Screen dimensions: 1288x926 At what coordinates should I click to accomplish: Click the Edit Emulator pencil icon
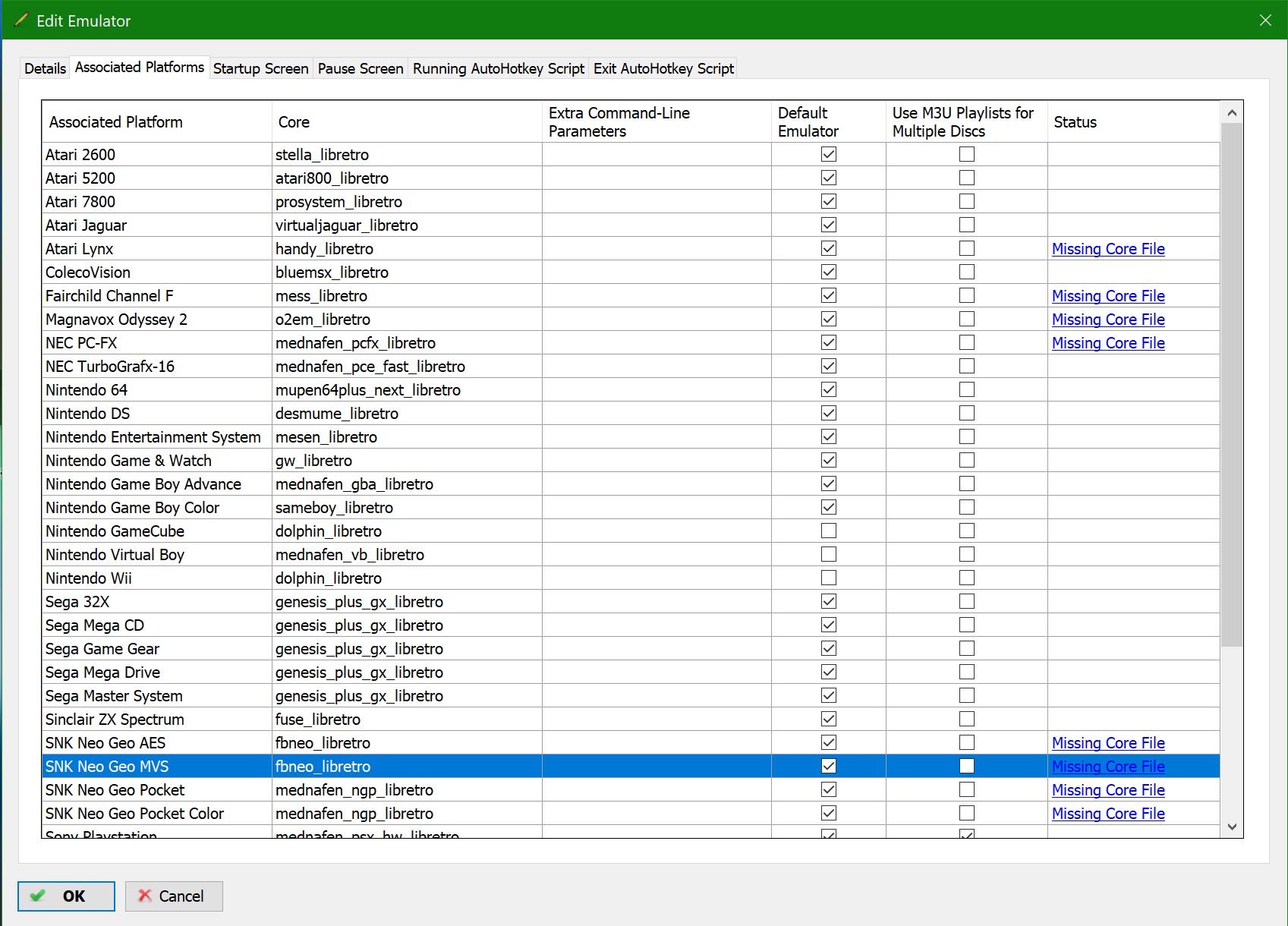coord(21,20)
